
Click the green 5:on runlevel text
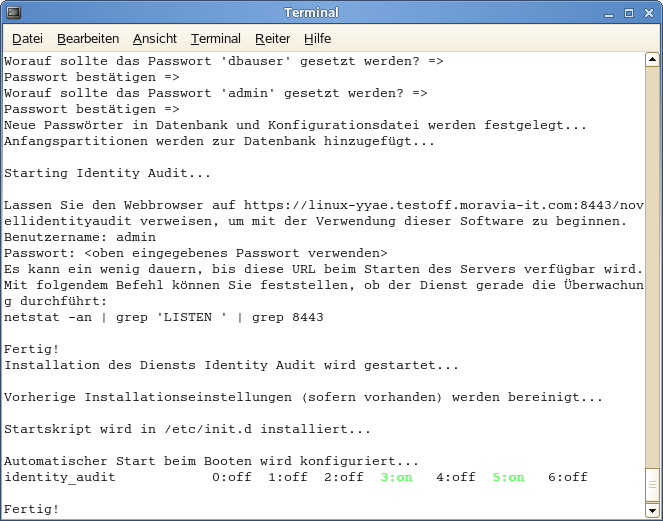(508, 477)
